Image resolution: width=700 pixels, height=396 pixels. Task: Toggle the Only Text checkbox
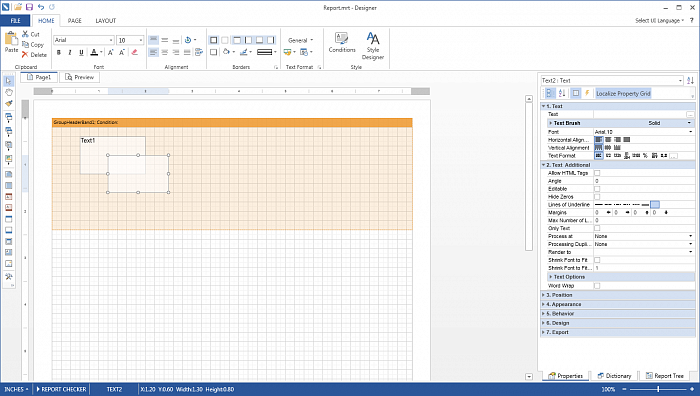coord(597,228)
